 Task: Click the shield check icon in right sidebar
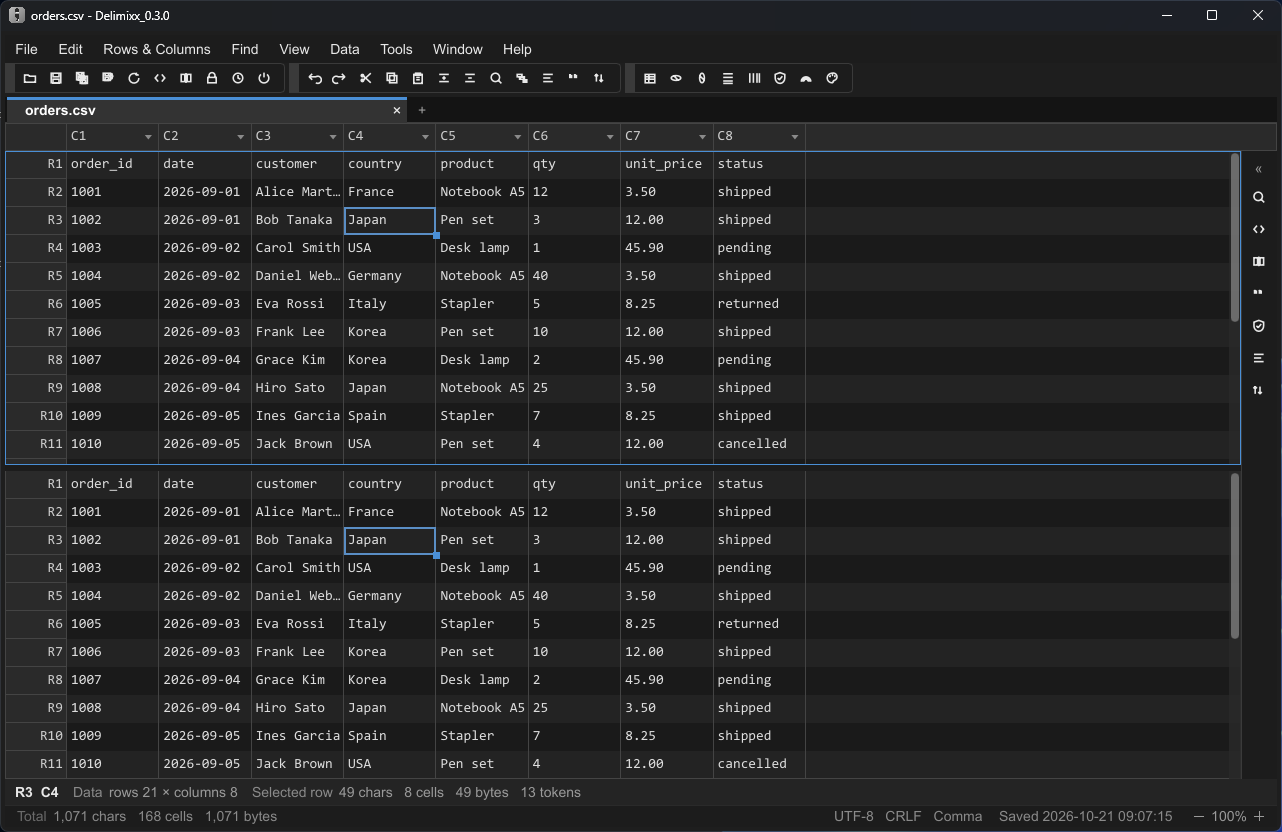coord(1259,325)
